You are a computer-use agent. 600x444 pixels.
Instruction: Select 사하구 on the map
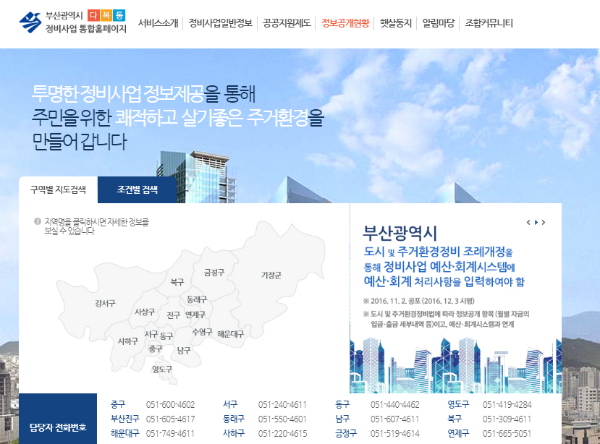tap(127, 341)
